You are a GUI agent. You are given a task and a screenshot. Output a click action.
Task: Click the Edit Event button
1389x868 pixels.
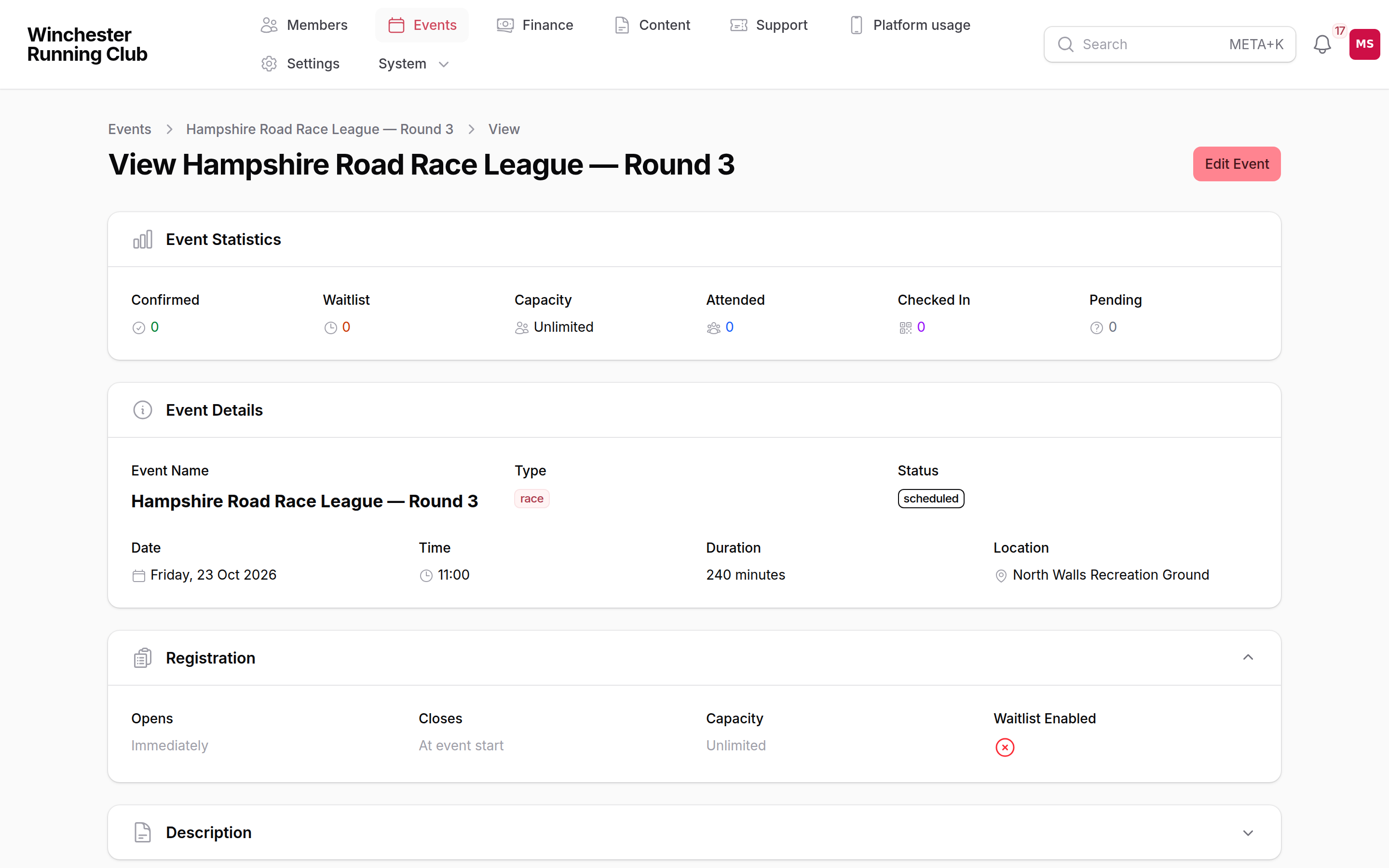1236,164
